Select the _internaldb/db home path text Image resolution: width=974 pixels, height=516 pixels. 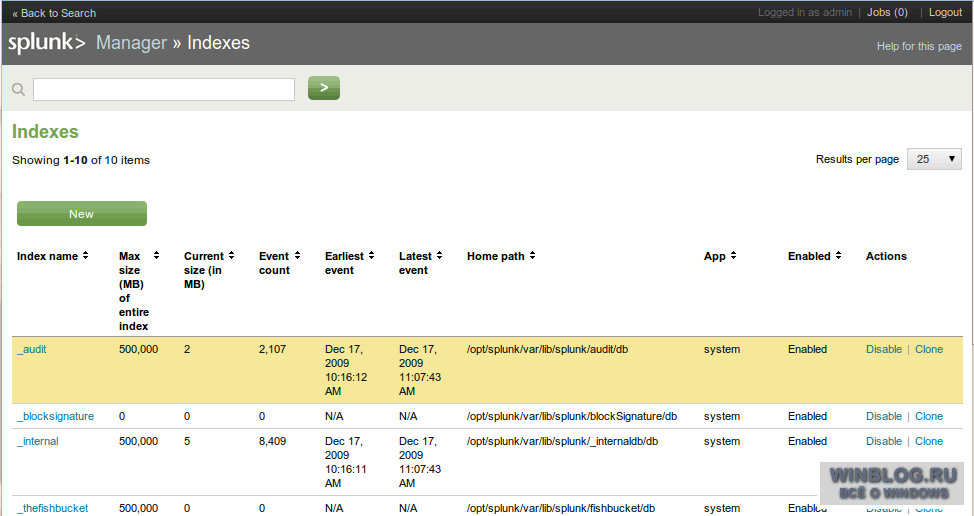[562, 441]
